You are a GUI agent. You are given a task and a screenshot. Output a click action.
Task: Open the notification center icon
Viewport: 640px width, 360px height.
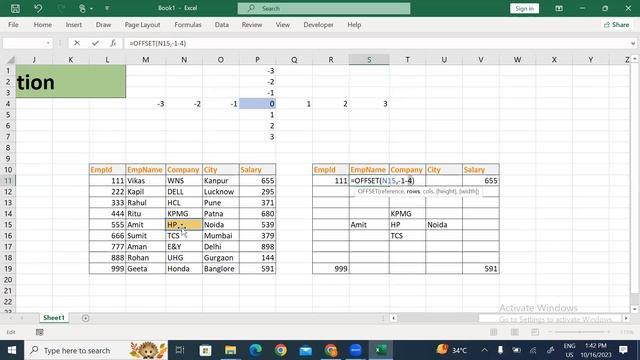click(x=623, y=350)
